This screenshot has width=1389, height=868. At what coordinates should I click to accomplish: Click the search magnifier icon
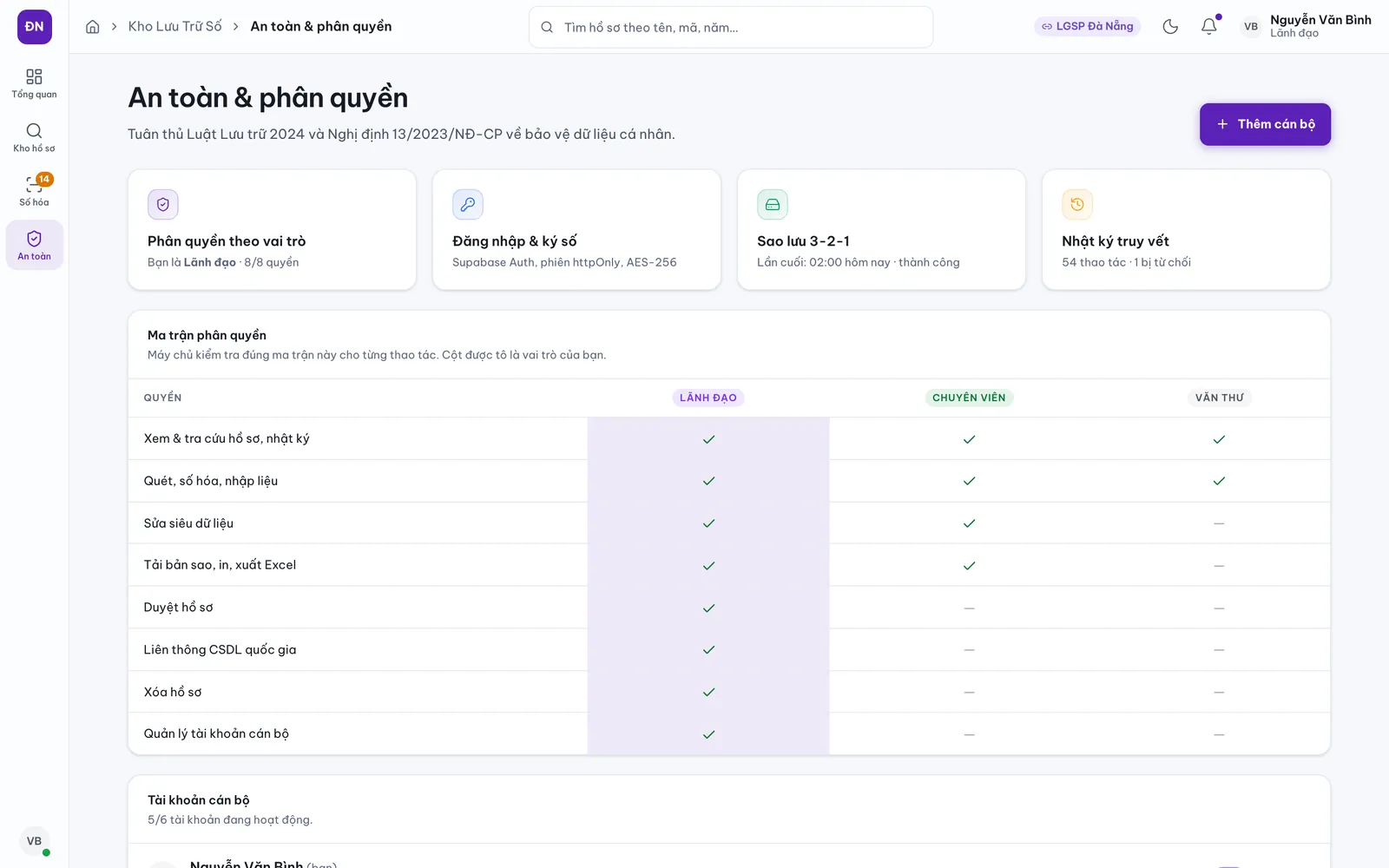(547, 27)
